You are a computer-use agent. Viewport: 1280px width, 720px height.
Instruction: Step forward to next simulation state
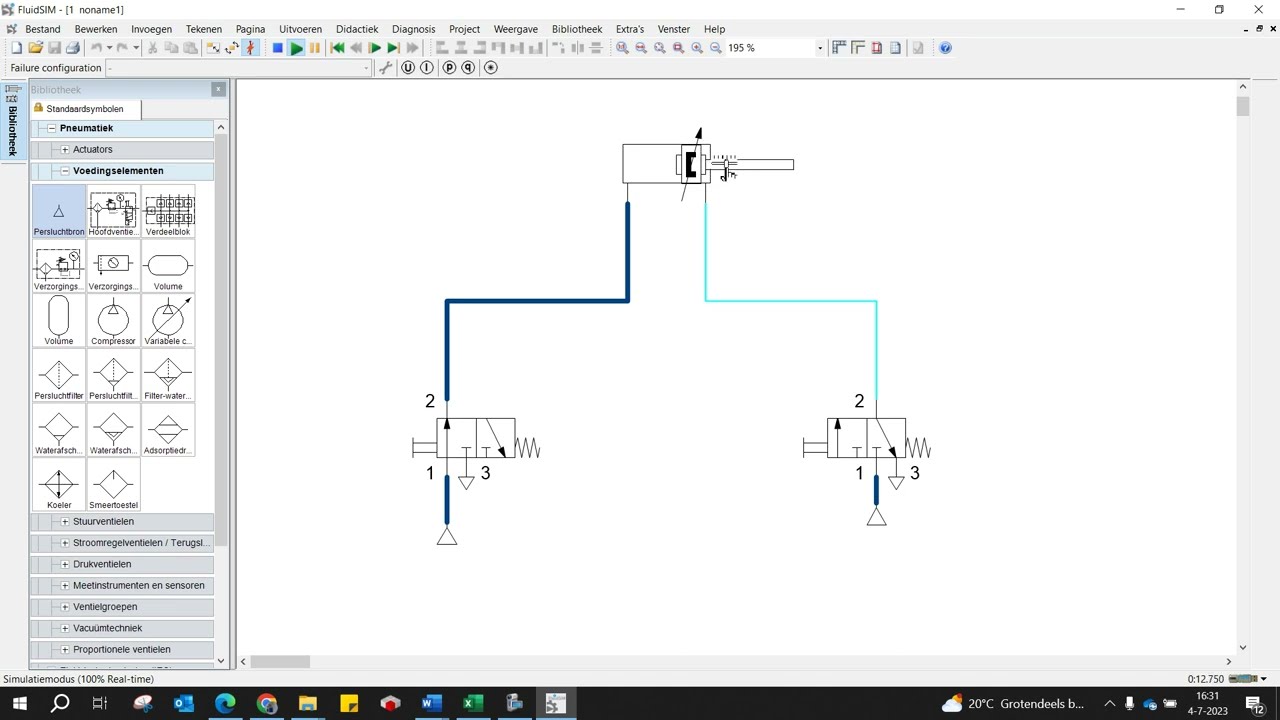pyautogui.click(x=393, y=48)
